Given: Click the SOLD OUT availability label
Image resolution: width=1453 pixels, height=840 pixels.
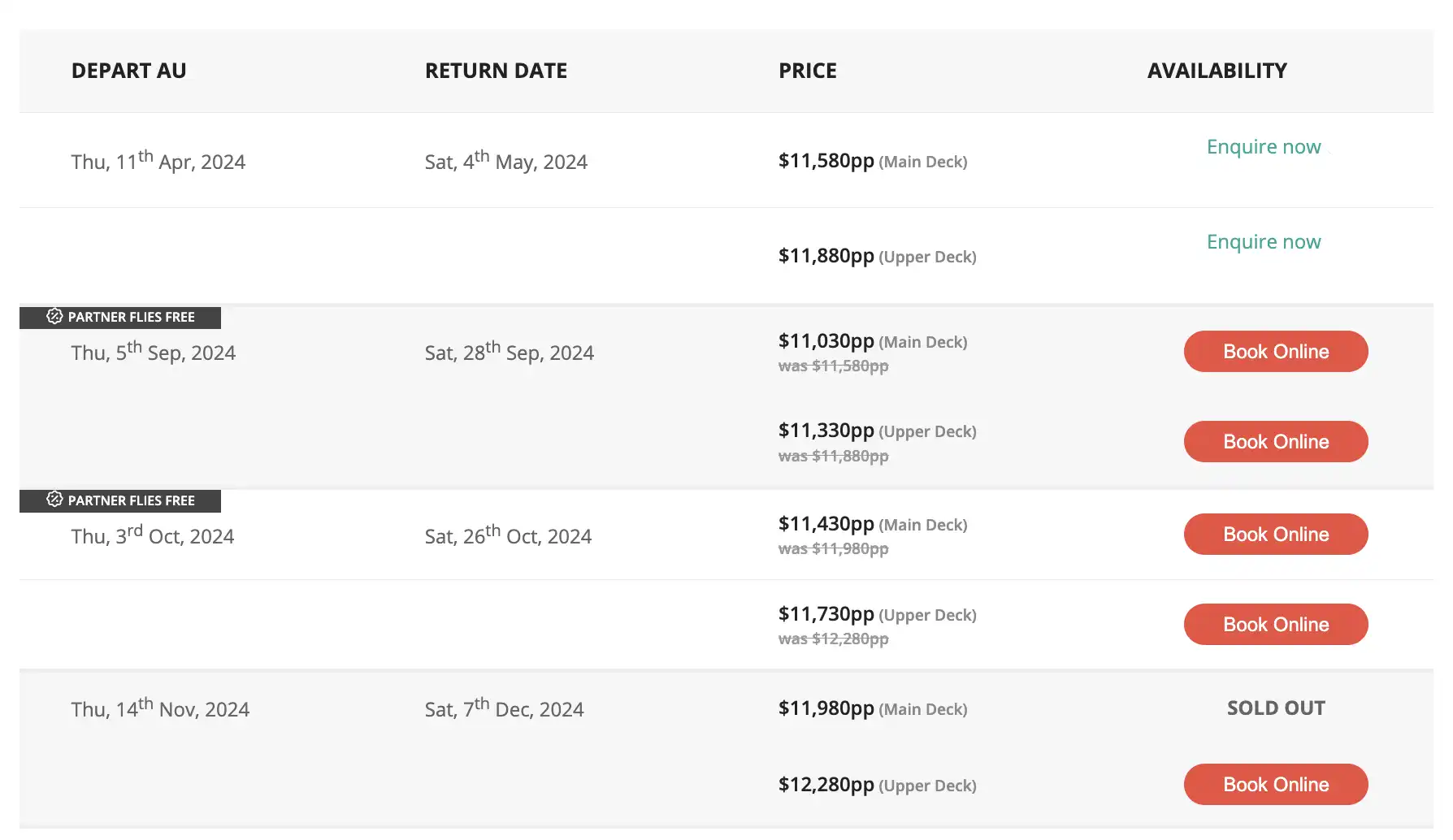Looking at the screenshot, I should [1276, 708].
